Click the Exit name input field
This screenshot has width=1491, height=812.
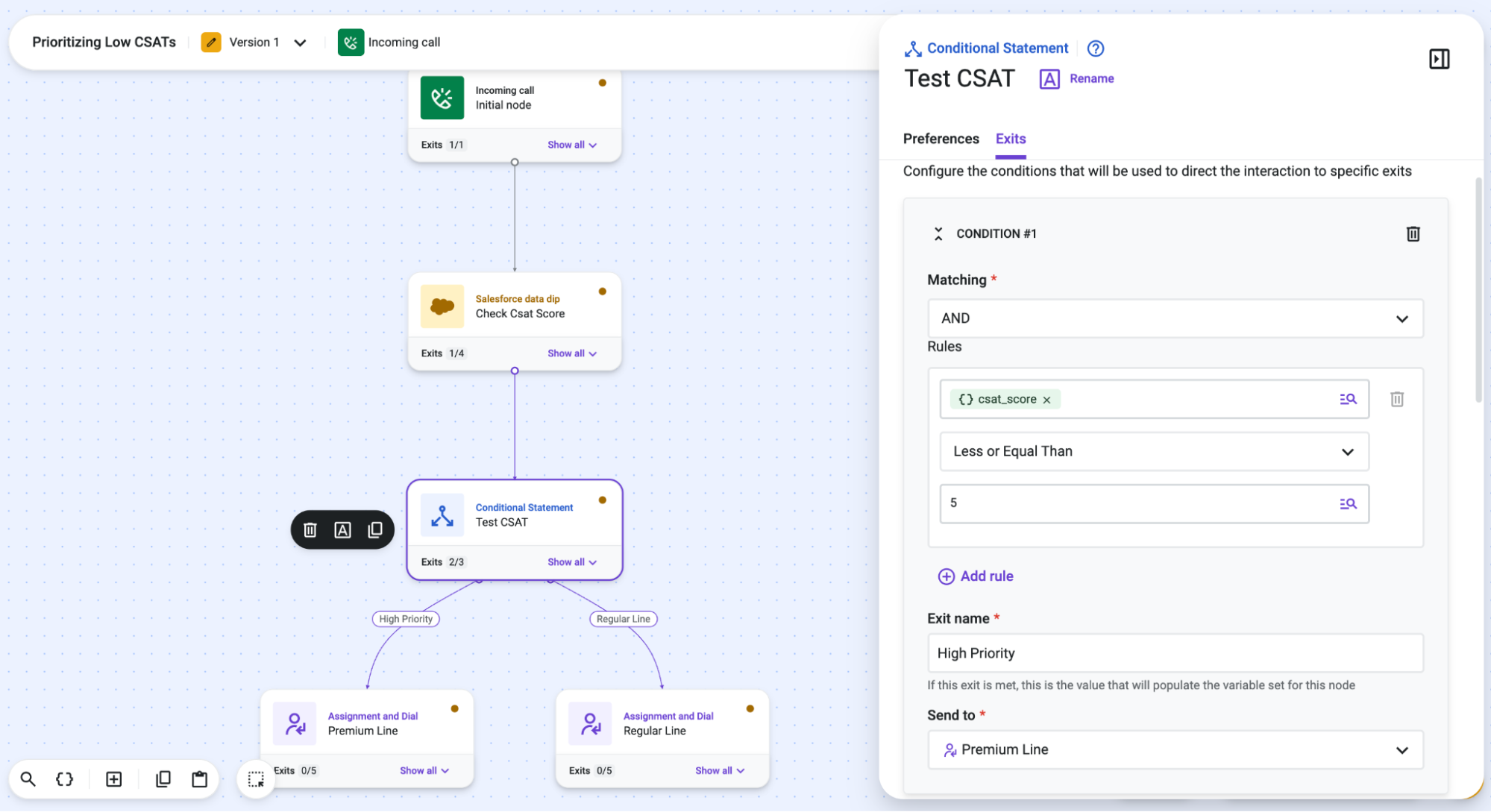click(1175, 653)
